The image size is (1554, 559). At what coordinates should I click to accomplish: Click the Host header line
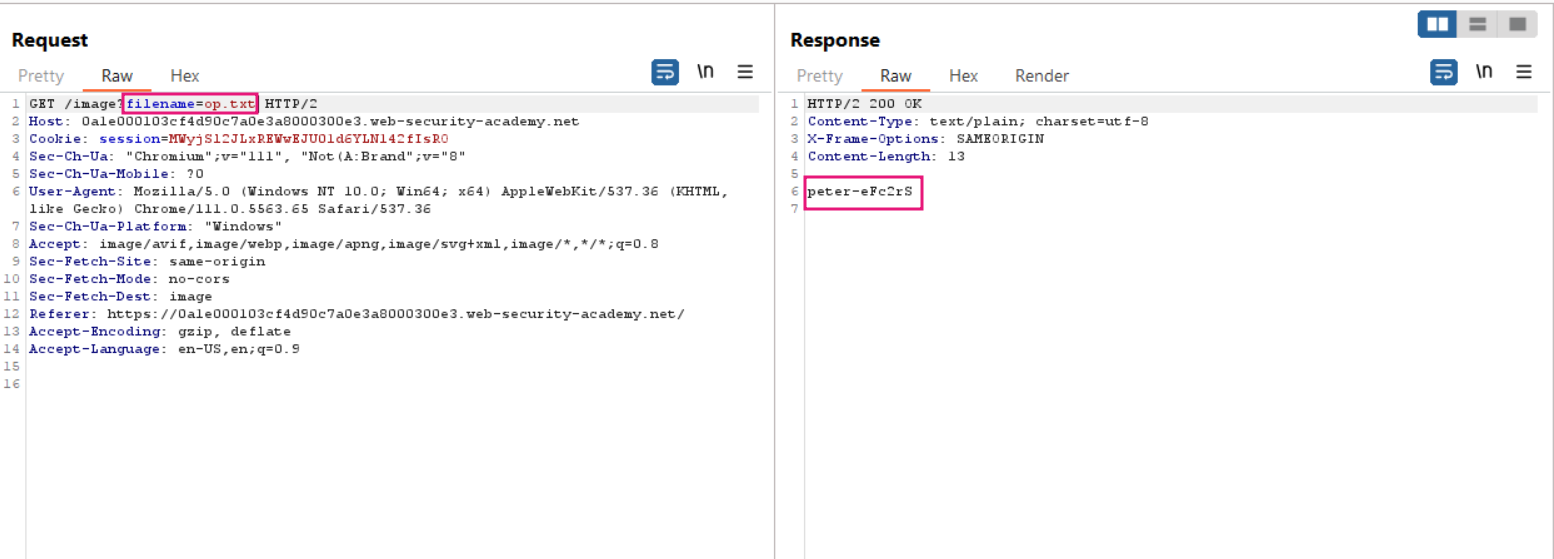click(303, 122)
